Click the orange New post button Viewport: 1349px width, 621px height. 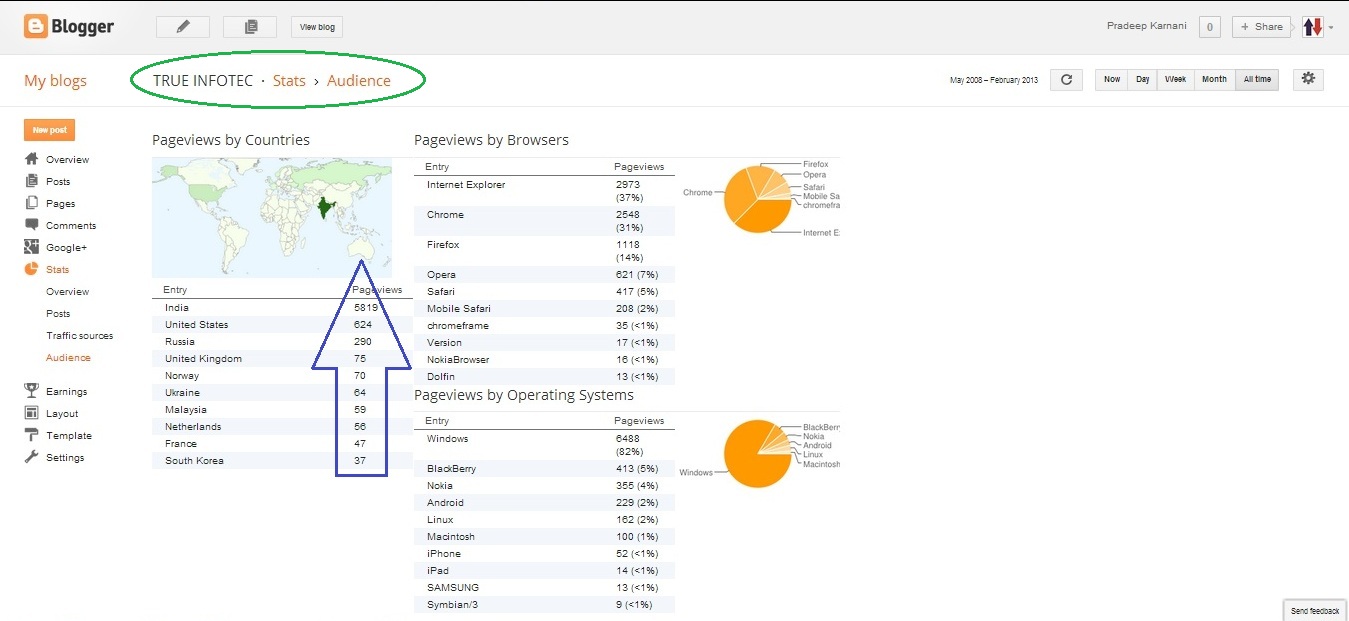[49, 130]
